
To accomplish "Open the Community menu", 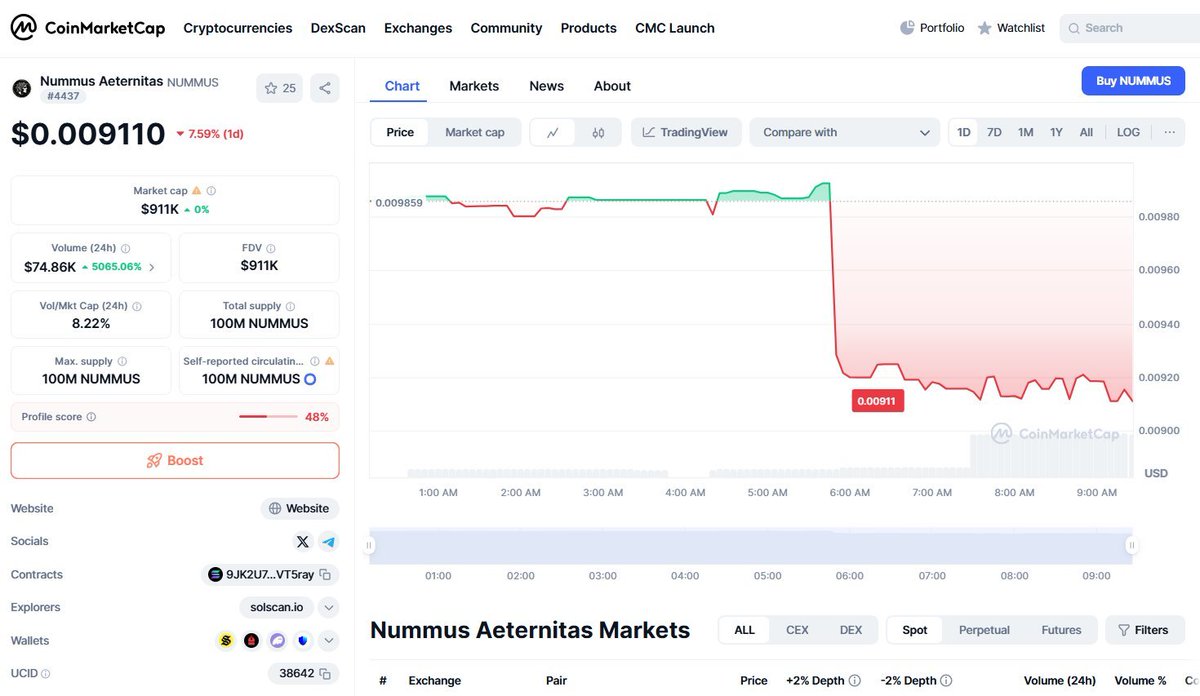I will (506, 28).
